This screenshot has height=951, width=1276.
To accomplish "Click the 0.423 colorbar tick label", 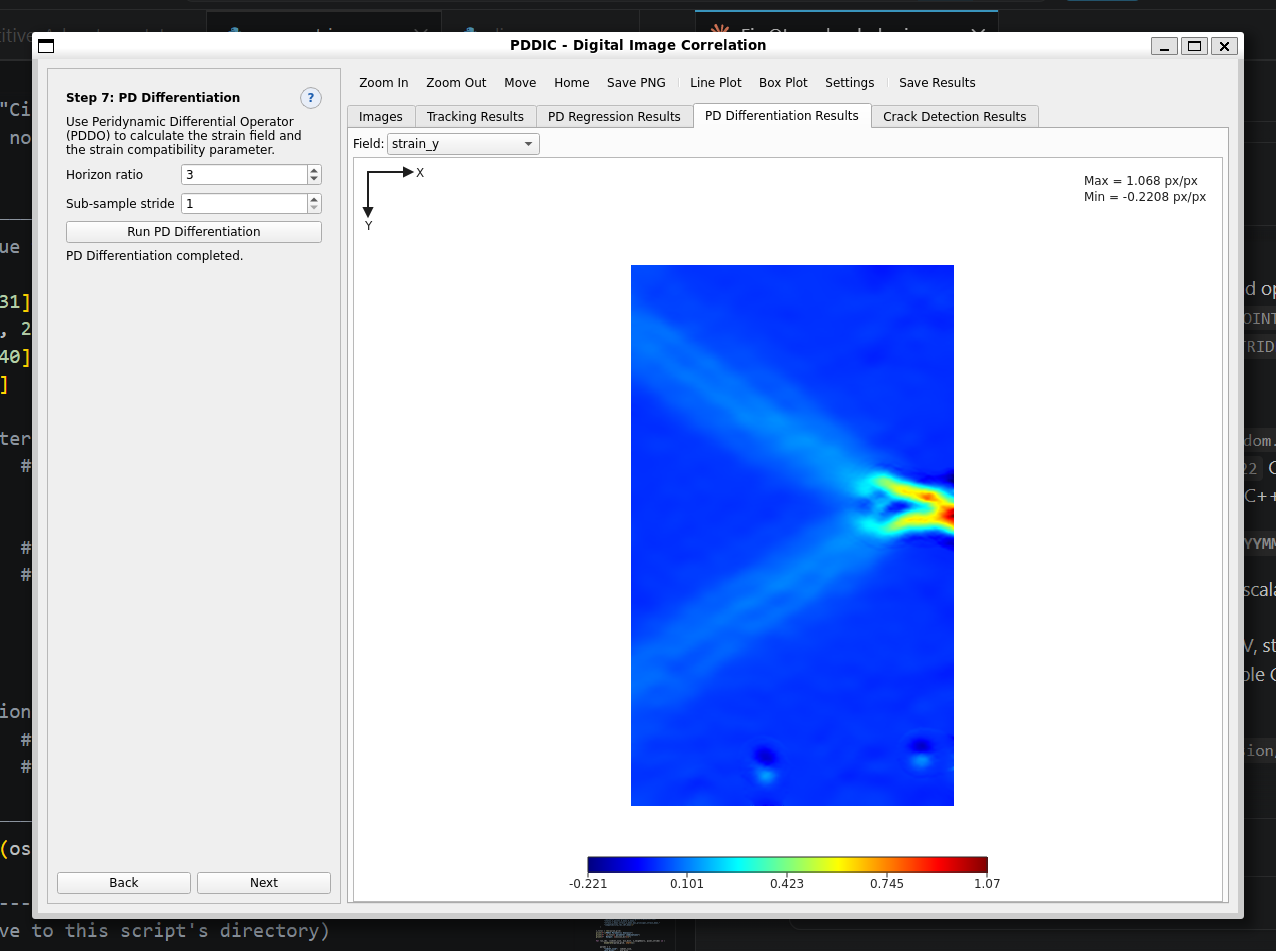I will (x=787, y=884).
